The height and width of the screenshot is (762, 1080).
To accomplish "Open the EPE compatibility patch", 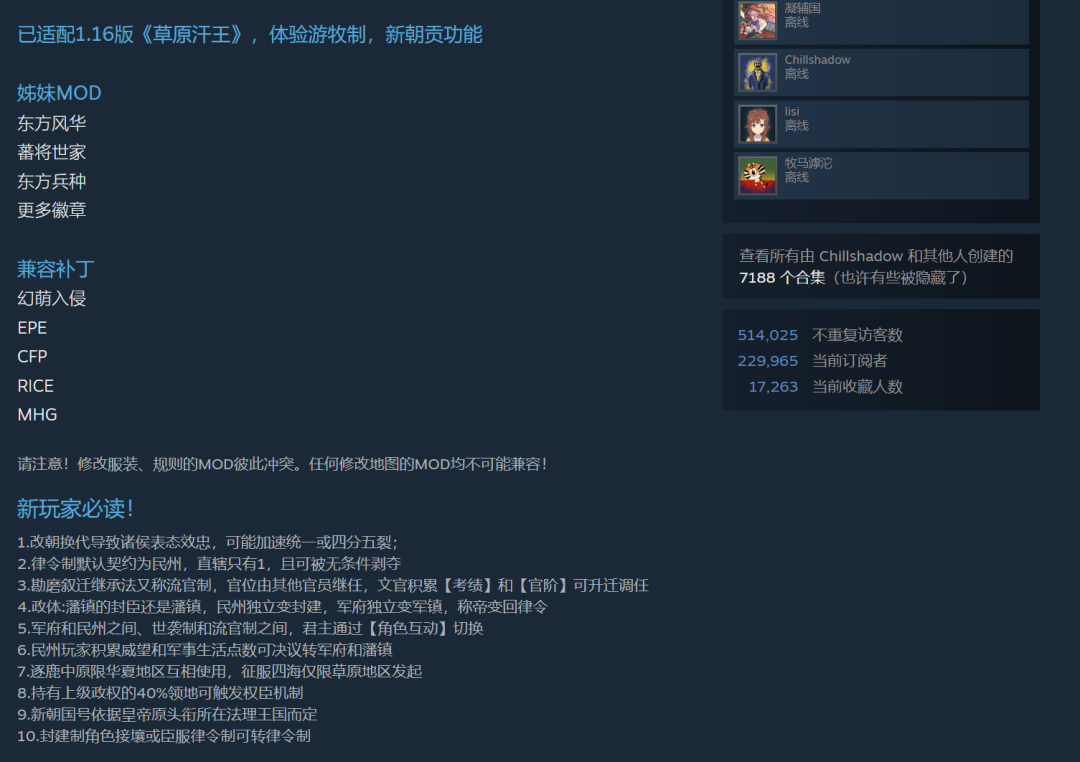I will pyautogui.click(x=32, y=328).
